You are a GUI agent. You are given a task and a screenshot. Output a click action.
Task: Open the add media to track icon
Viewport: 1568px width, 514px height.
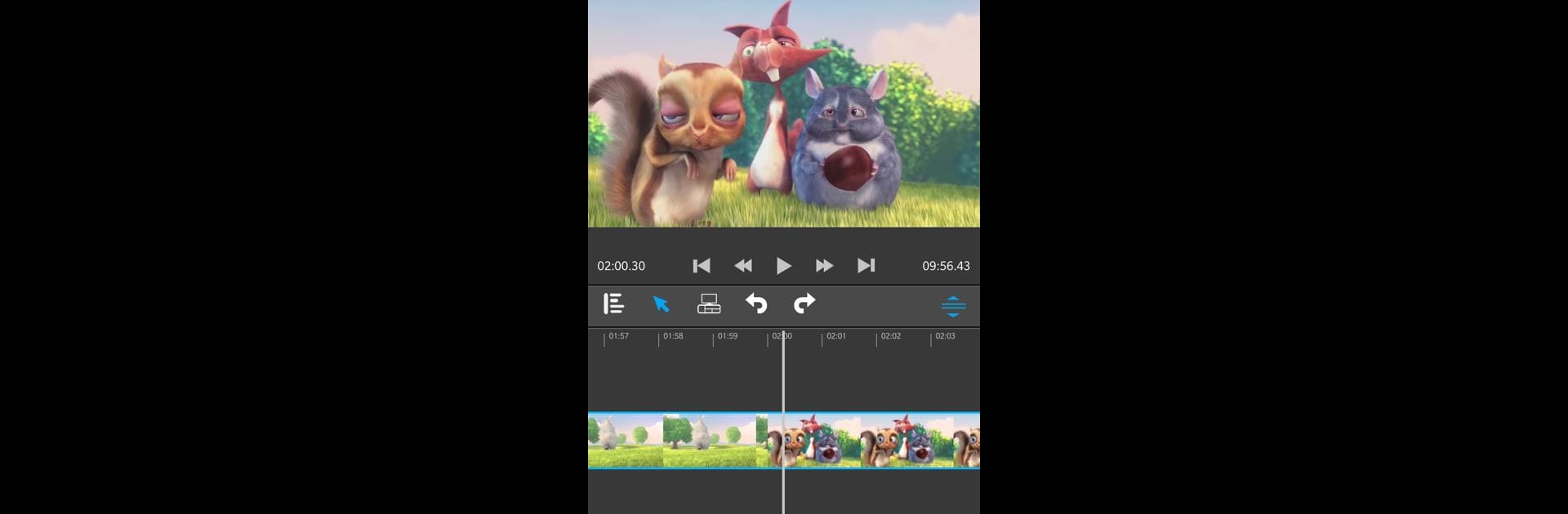(709, 304)
